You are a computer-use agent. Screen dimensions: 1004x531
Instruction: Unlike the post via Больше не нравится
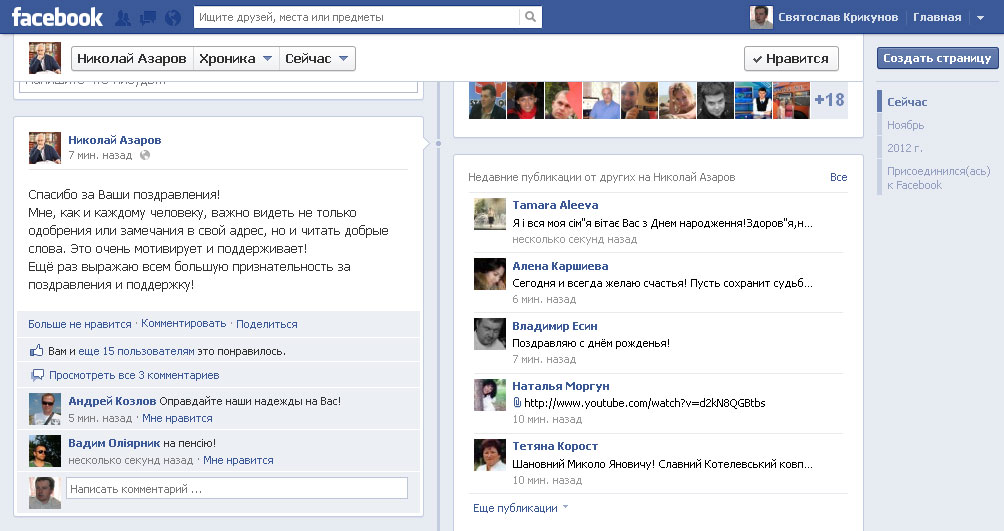coord(79,324)
